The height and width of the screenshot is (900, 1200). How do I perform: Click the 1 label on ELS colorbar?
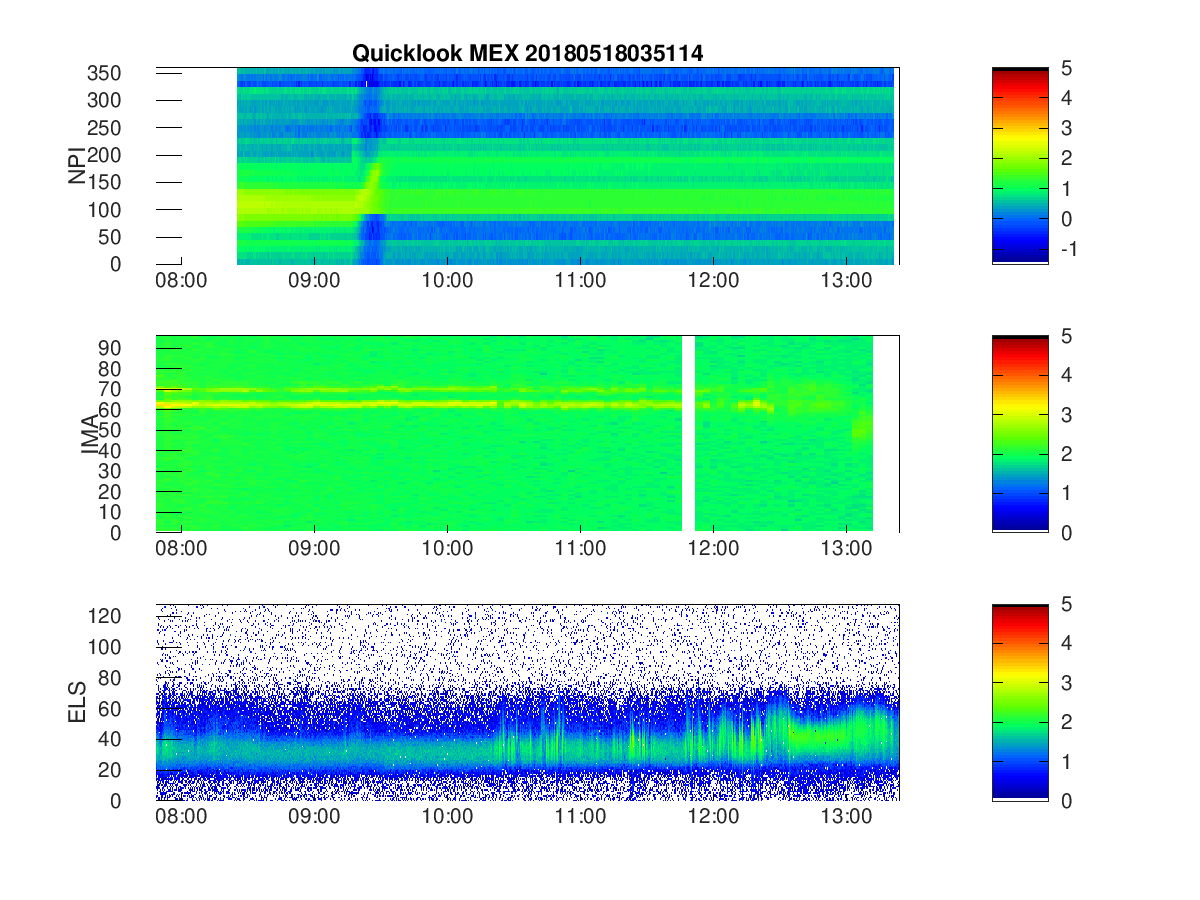click(1066, 761)
